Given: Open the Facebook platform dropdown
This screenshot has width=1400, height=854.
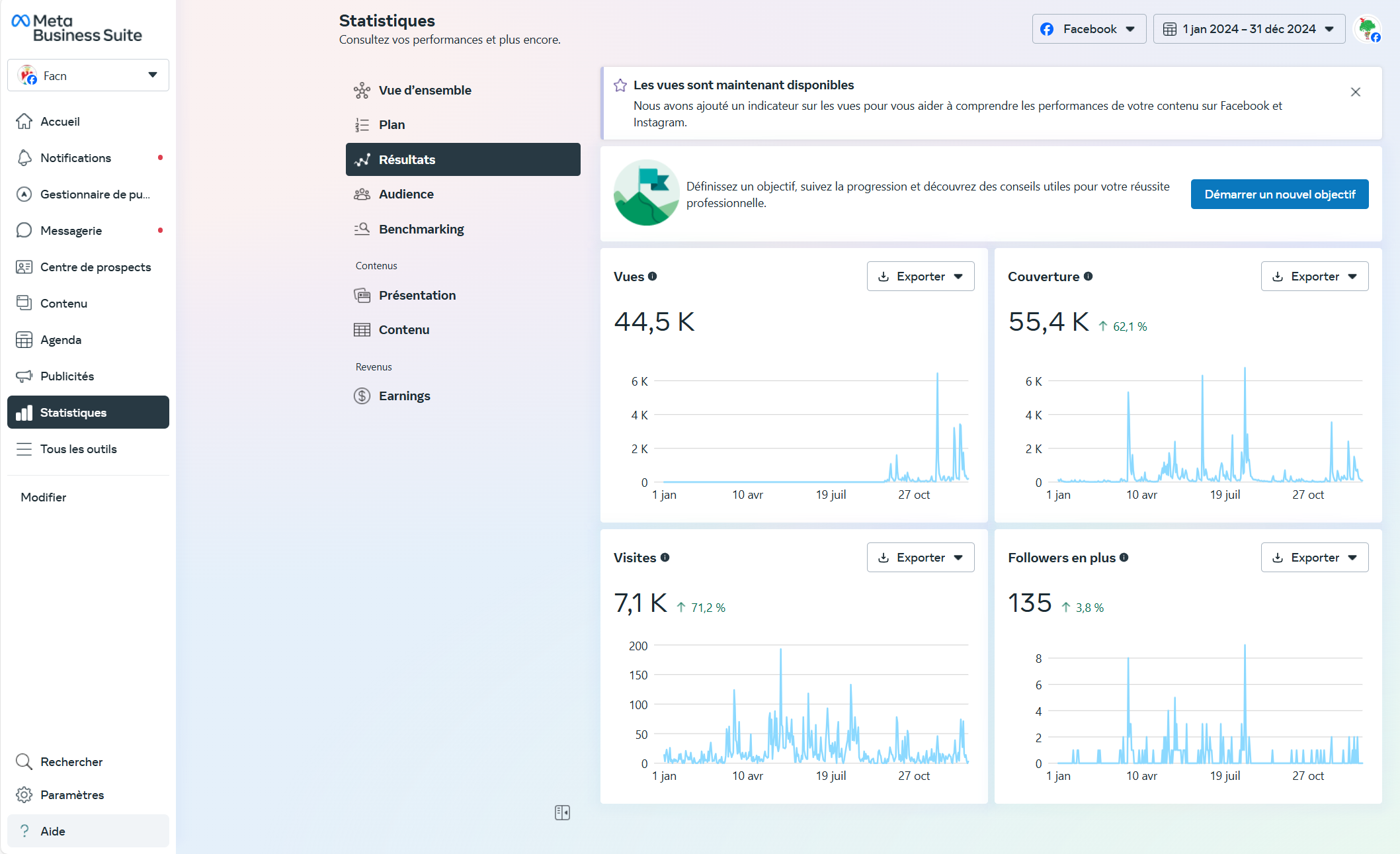Looking at the screenshot, I should [1089, 29].
